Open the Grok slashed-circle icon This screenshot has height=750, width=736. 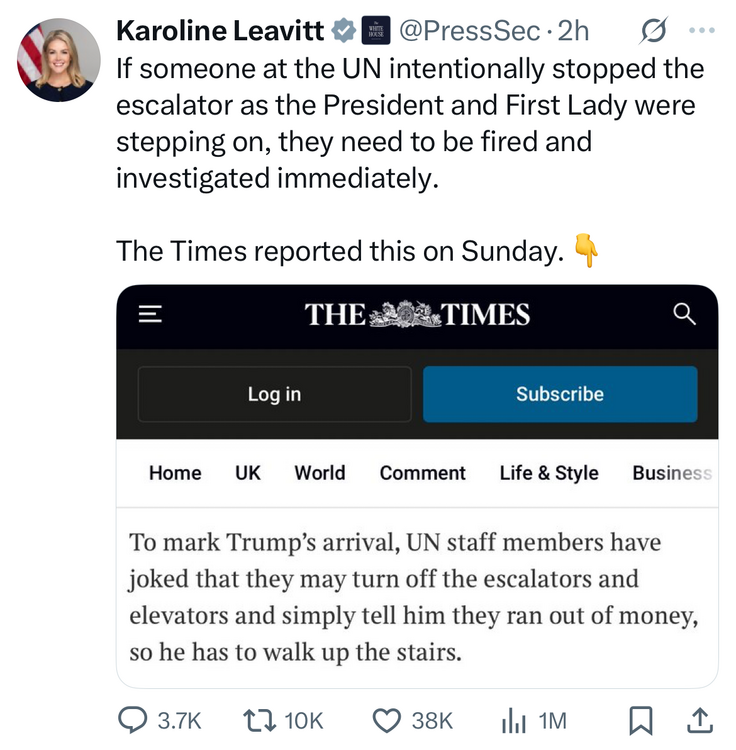tap(654, 31)
